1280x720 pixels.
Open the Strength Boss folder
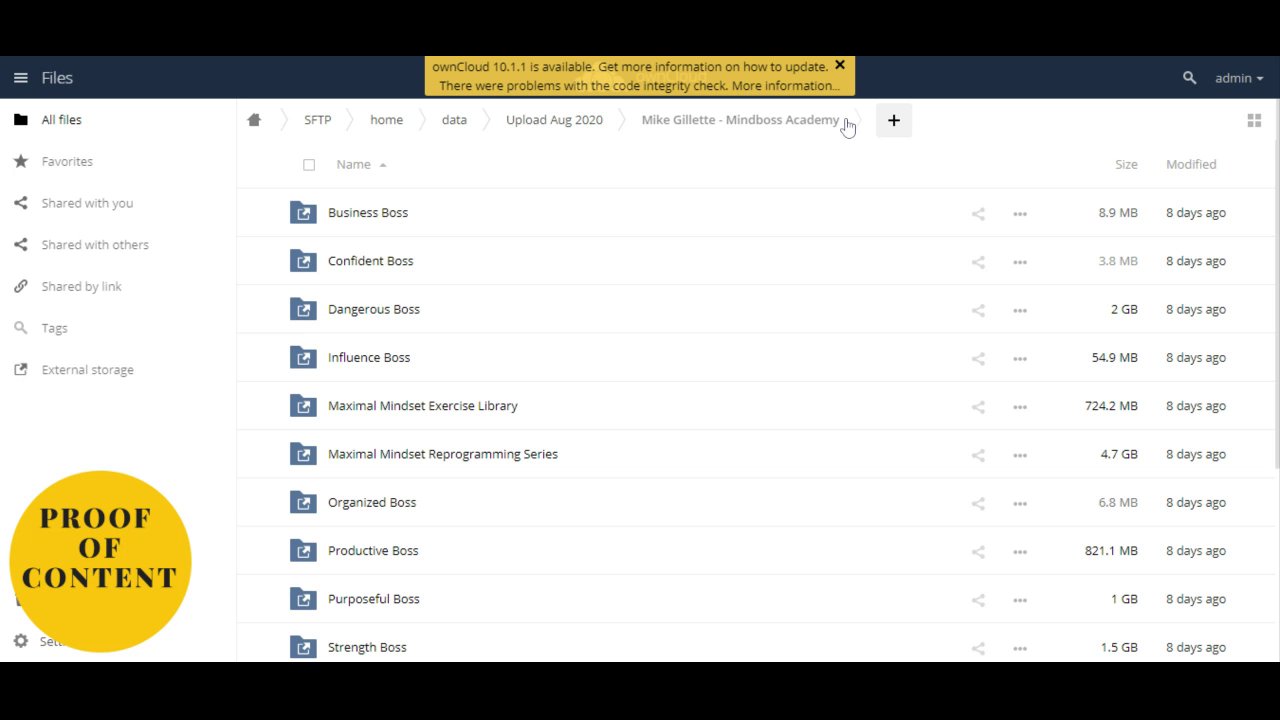[x=367, y=647]
